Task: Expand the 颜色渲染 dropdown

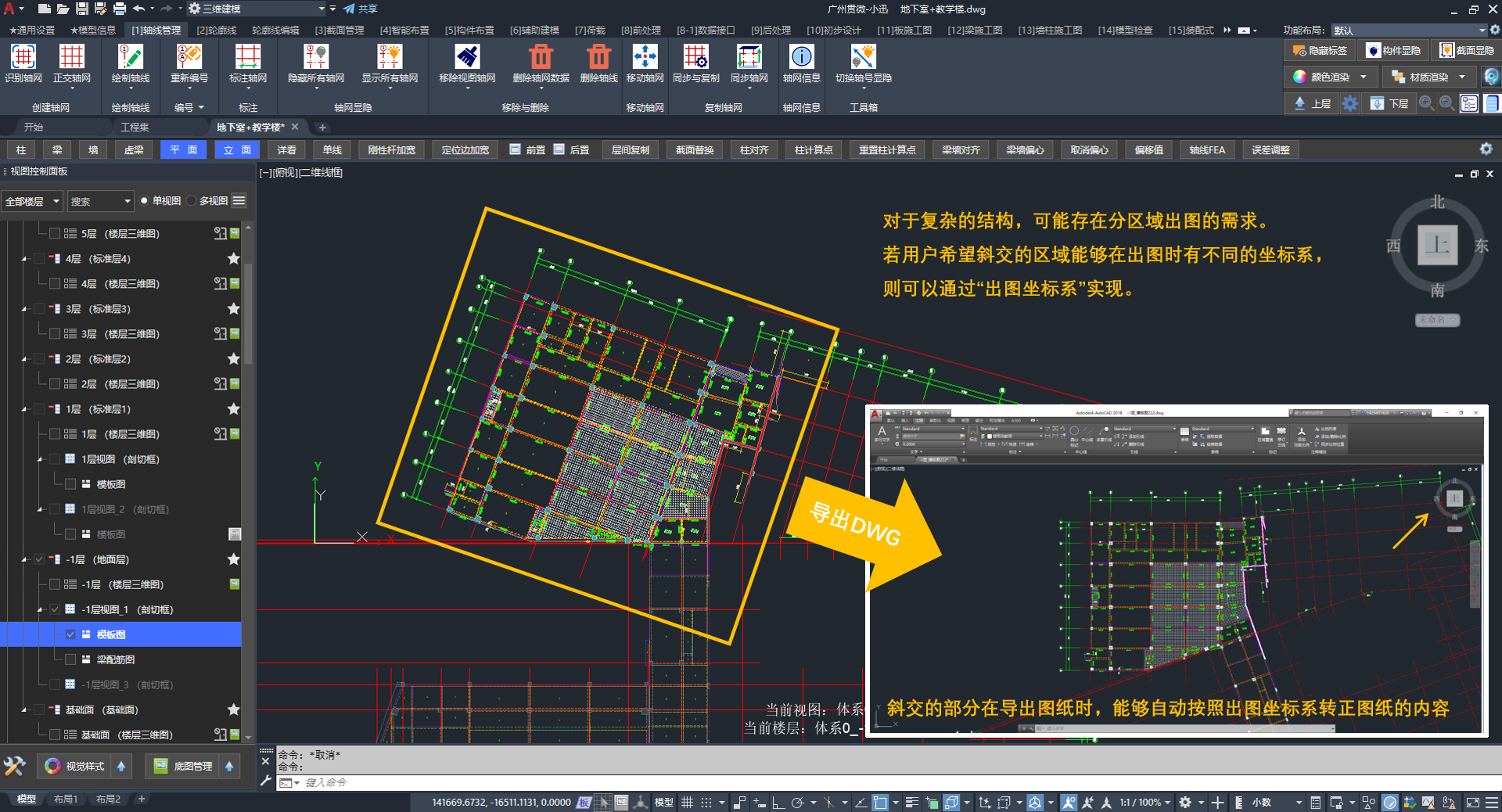Action: pyautogui.click(x=1364, y=77)
